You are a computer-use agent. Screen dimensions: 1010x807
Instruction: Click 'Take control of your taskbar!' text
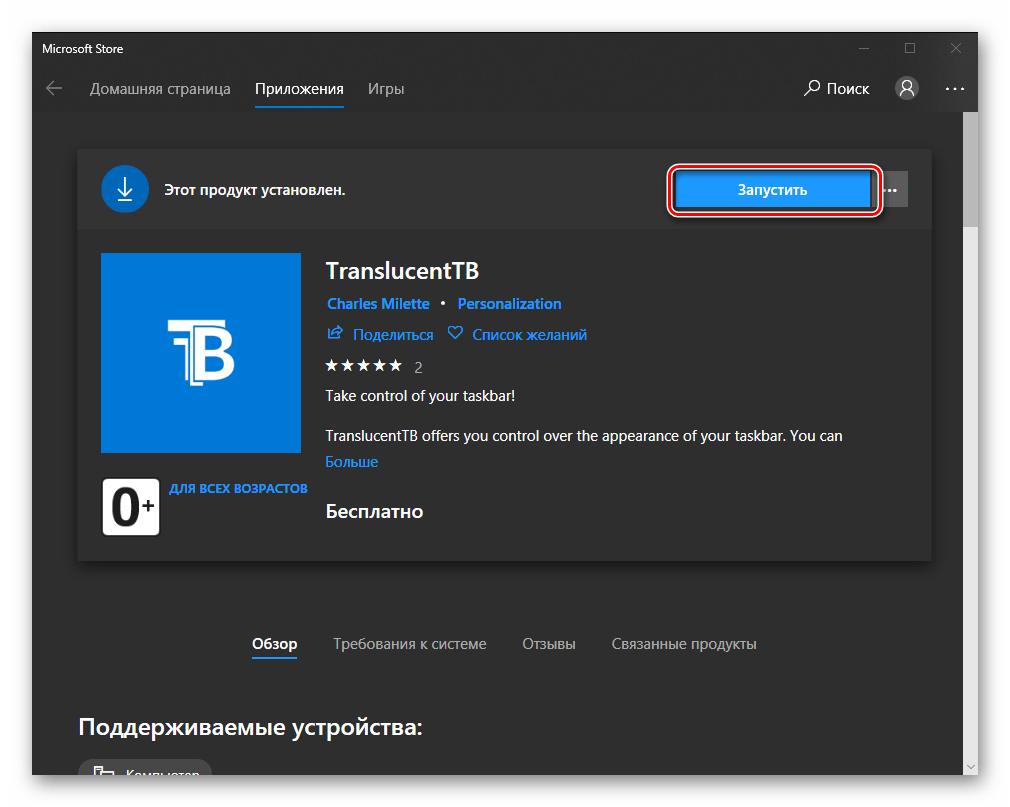(420, 395)
